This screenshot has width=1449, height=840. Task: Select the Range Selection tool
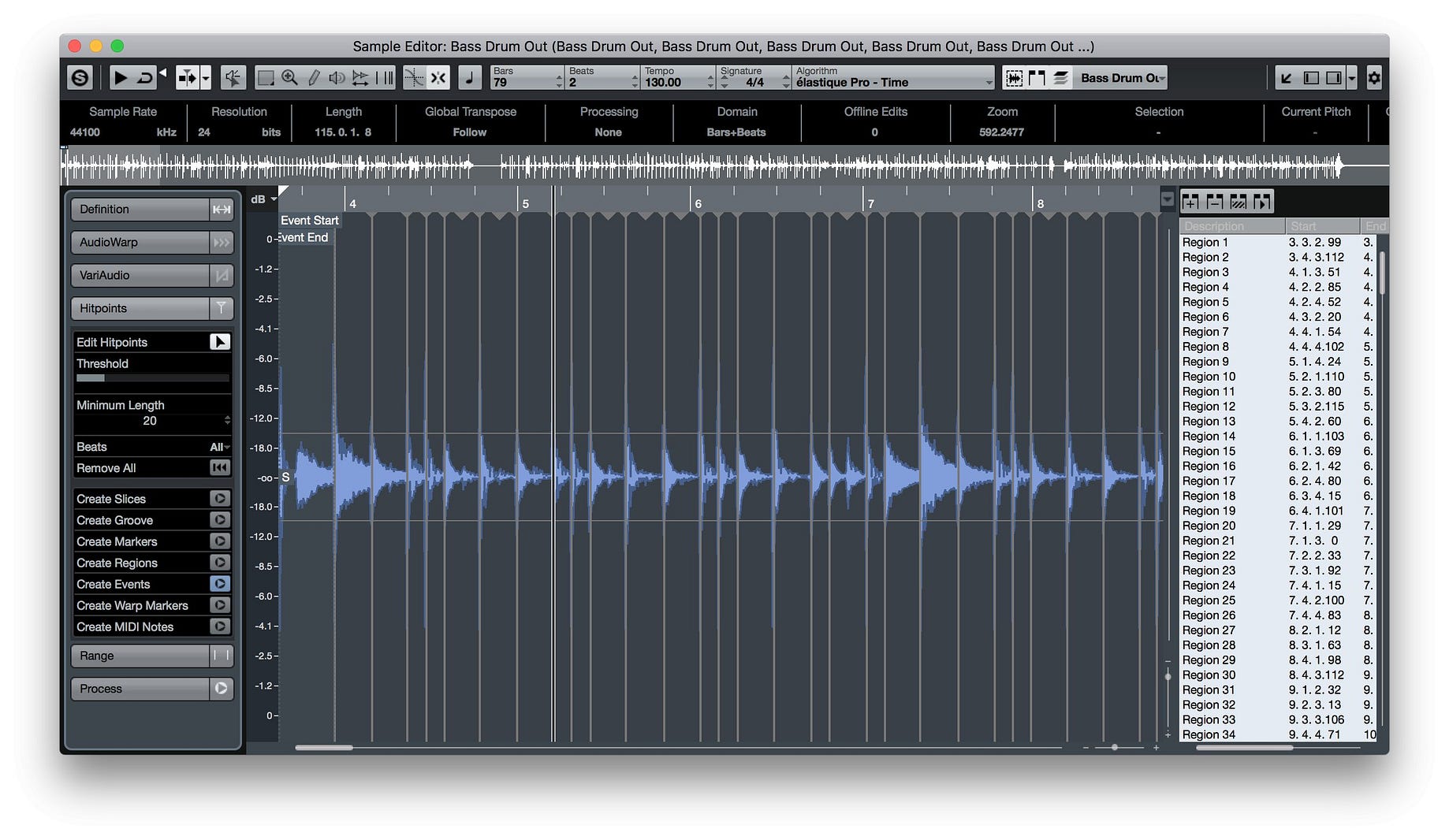point(266,77)
